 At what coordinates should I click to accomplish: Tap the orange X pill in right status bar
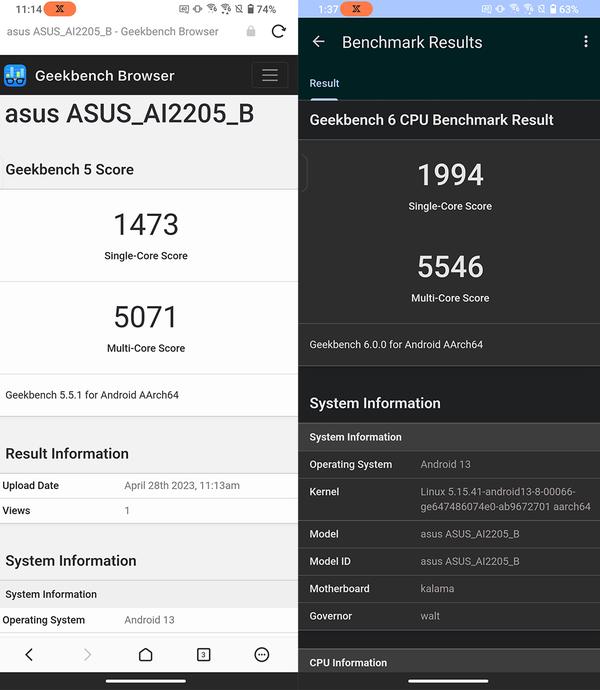[357, 9]
